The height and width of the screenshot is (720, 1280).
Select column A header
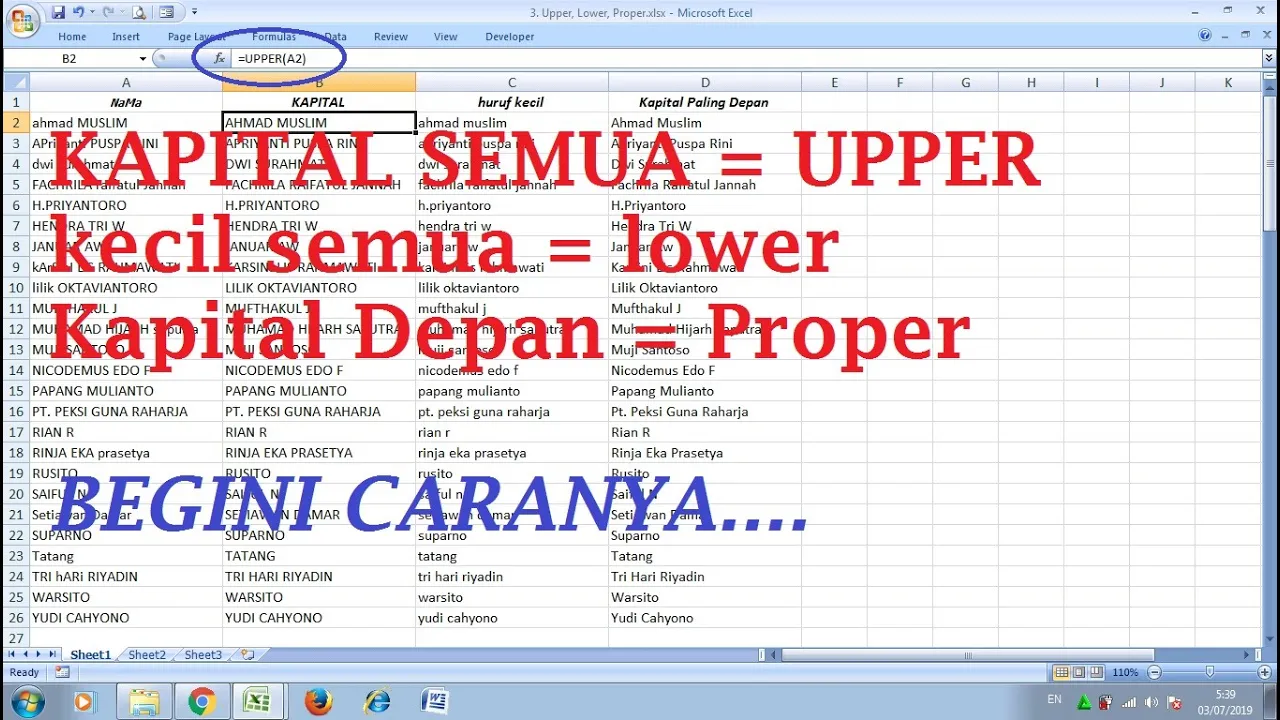(x=126, y=83)
